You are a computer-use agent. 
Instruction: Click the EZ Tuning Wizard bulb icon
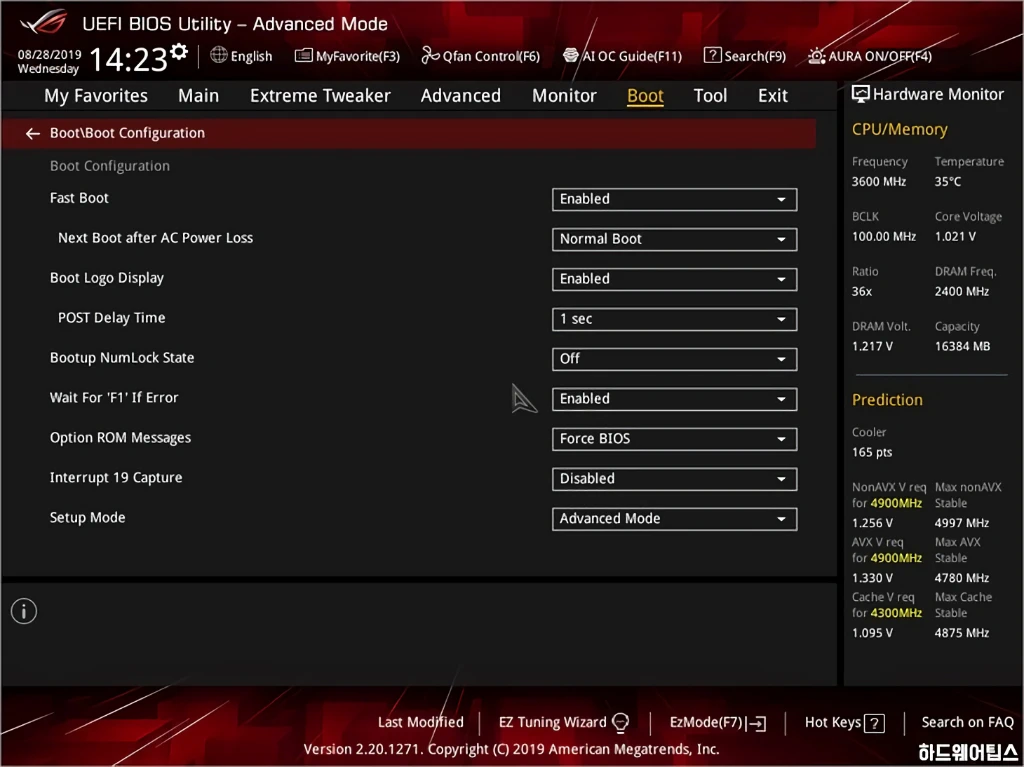coord(620,723)
